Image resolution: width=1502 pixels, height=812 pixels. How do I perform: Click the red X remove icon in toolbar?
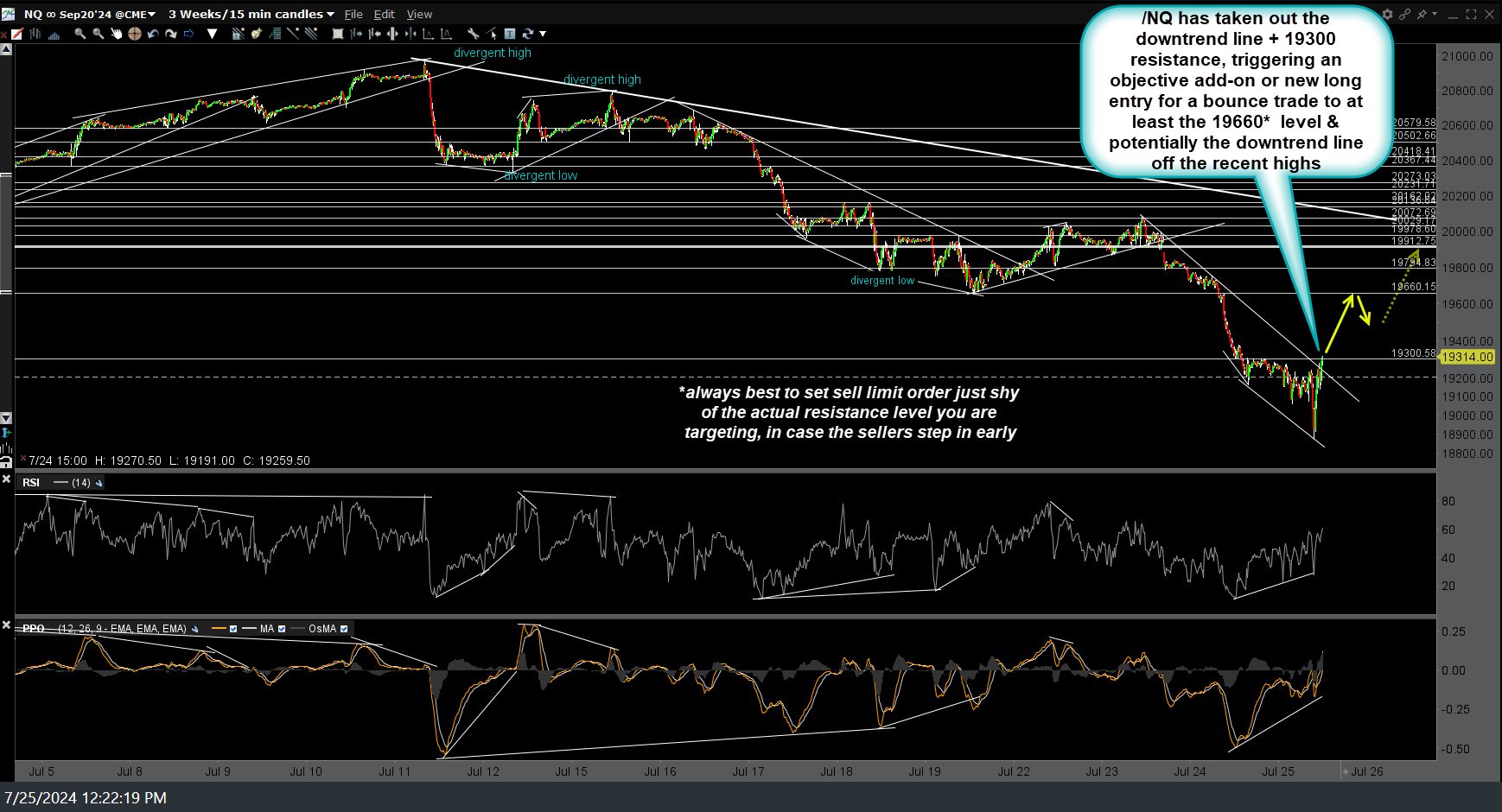(3, 35)
